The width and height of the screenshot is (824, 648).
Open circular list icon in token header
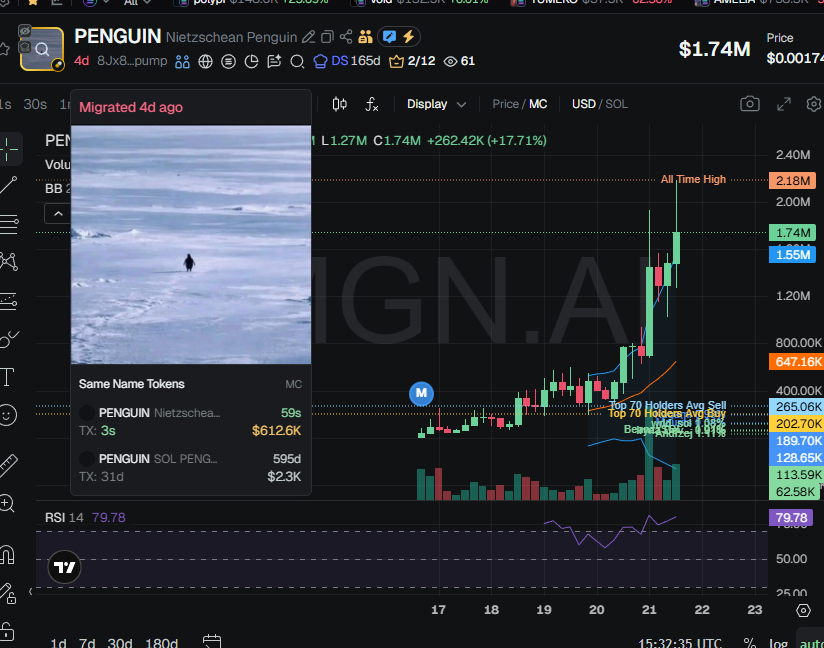click(x=229, y=61)
